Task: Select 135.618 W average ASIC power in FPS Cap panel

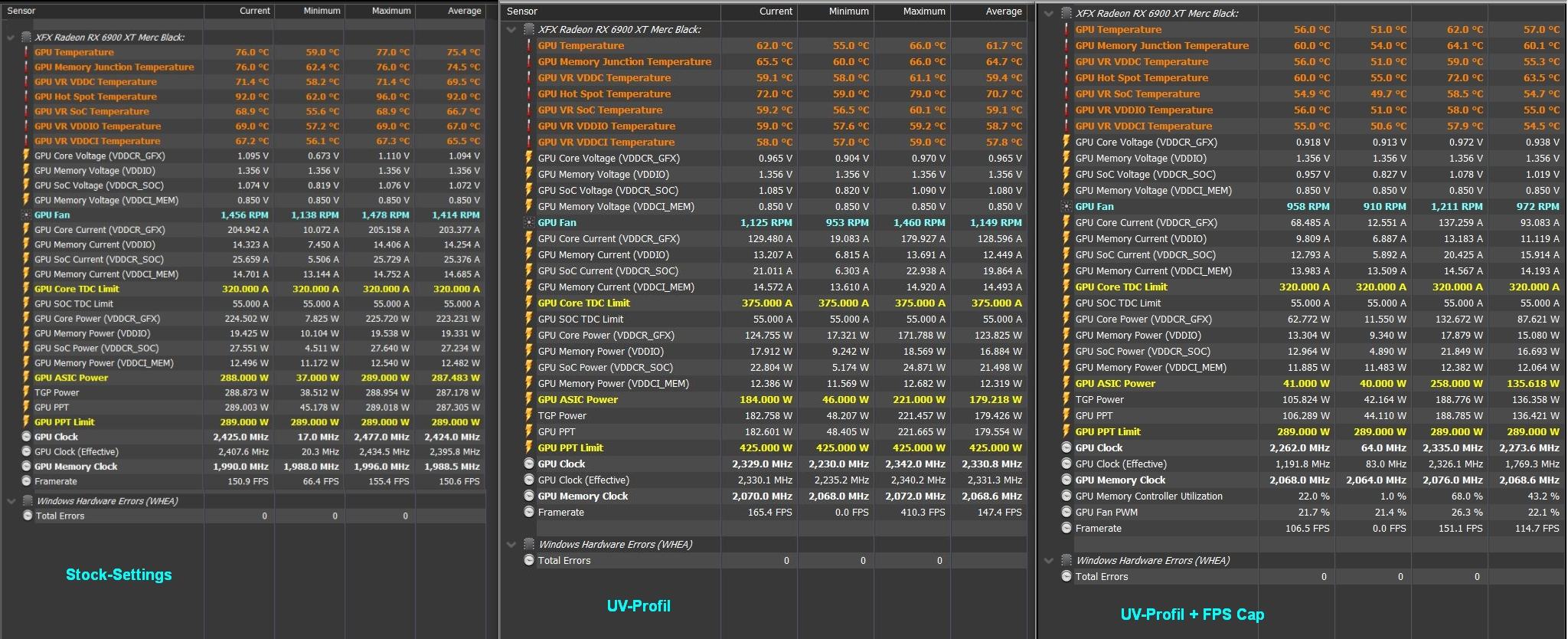Action: [x=1533, y=384]
